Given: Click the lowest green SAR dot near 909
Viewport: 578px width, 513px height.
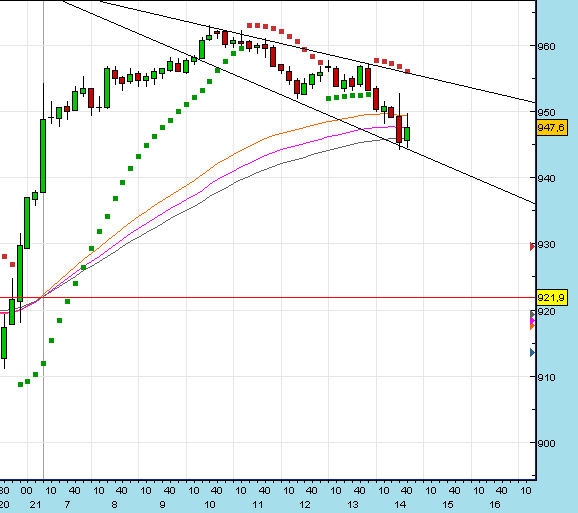Looking at the screenshot, I should [20, 384].
